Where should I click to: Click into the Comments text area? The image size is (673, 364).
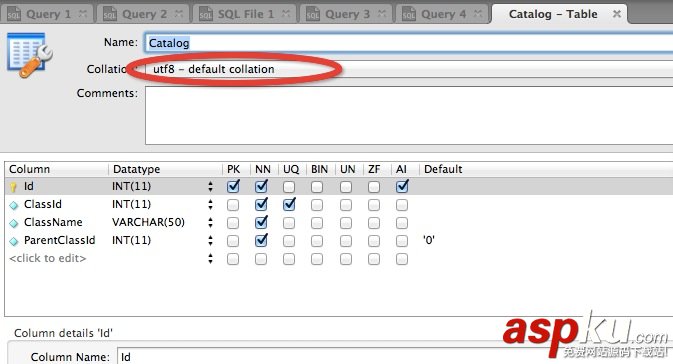(x=409, y=115)
